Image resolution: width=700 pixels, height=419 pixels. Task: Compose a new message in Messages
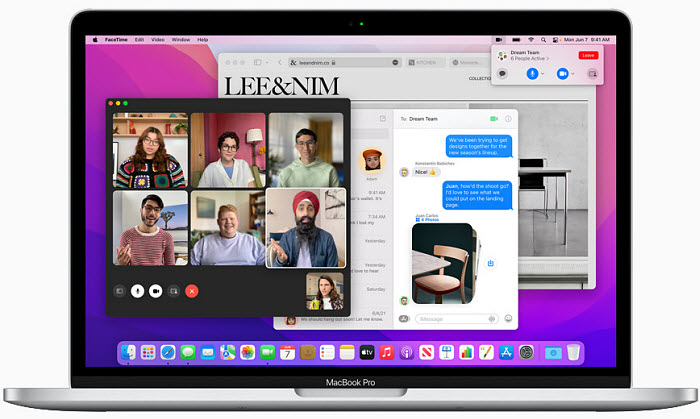(383, 119)
